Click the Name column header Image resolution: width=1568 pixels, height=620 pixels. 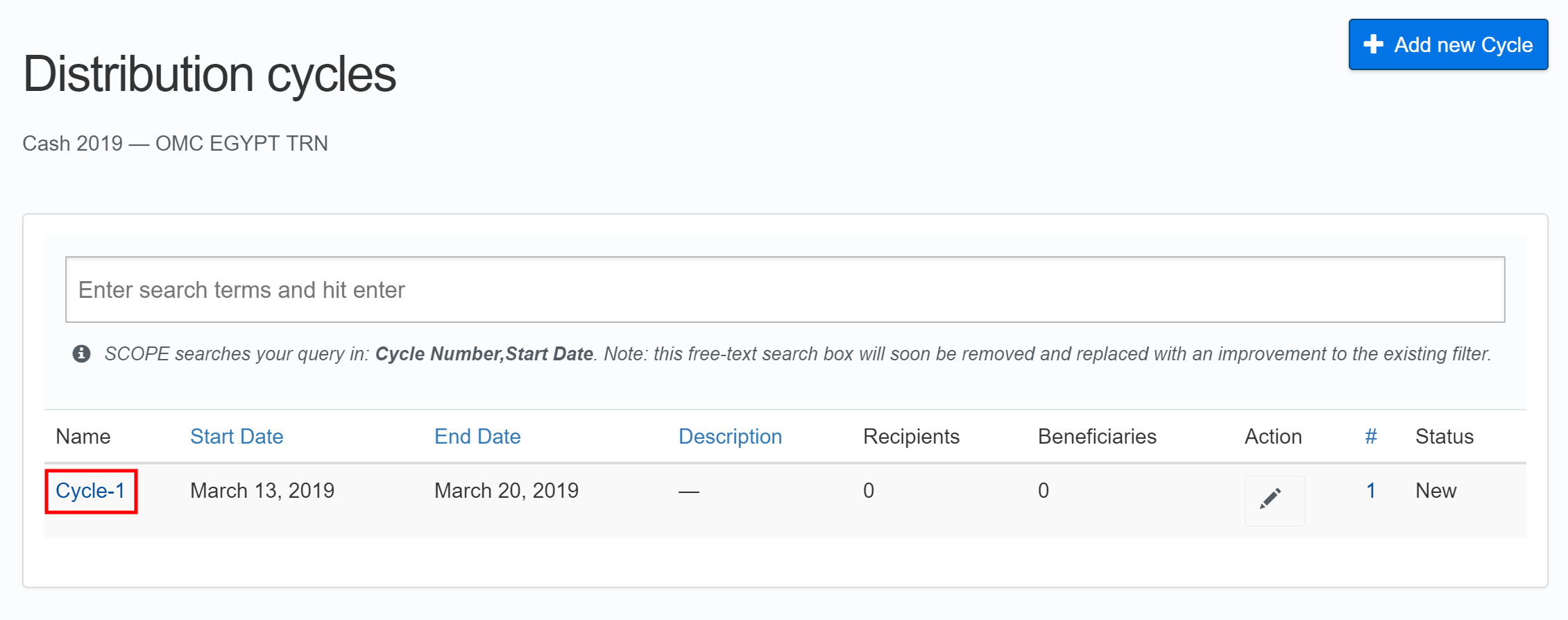(x=83, y=437)
